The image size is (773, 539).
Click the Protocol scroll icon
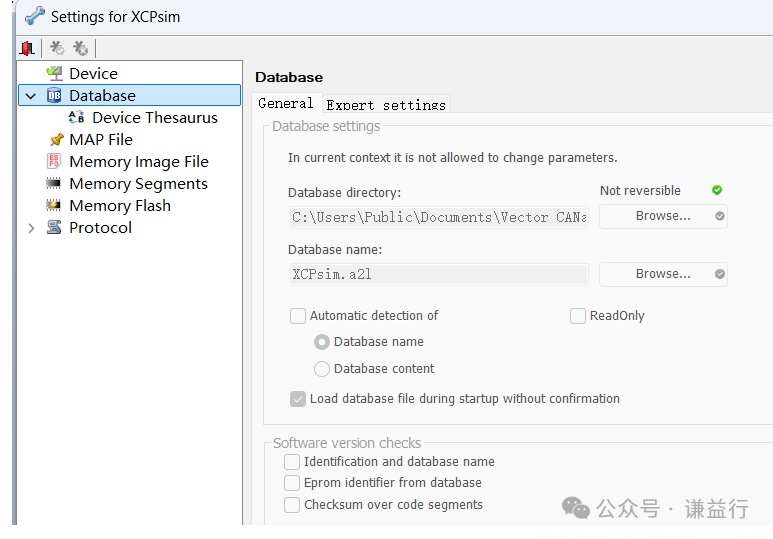(x=54, y=227)
